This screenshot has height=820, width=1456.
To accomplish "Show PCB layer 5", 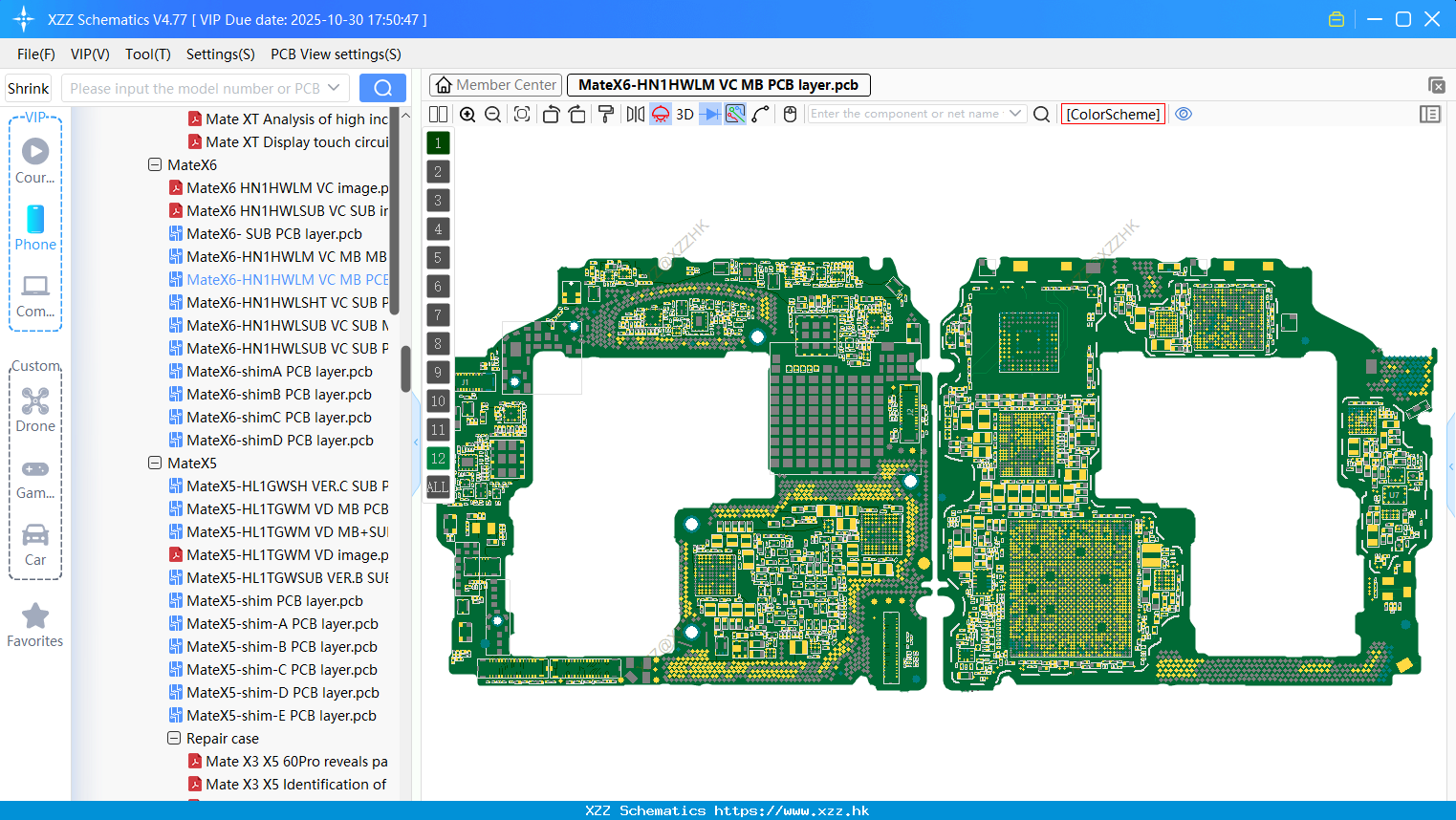I will pyautogui.click(x=438, y=258).
